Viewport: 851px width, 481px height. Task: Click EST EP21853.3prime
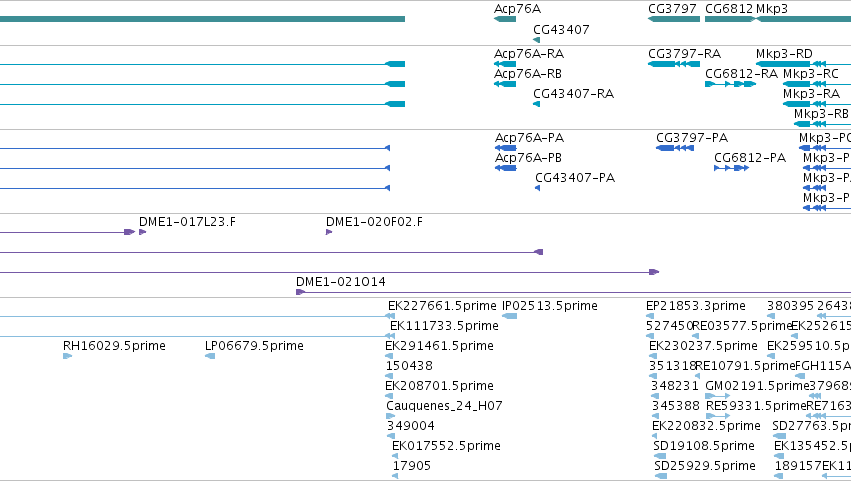696,306
